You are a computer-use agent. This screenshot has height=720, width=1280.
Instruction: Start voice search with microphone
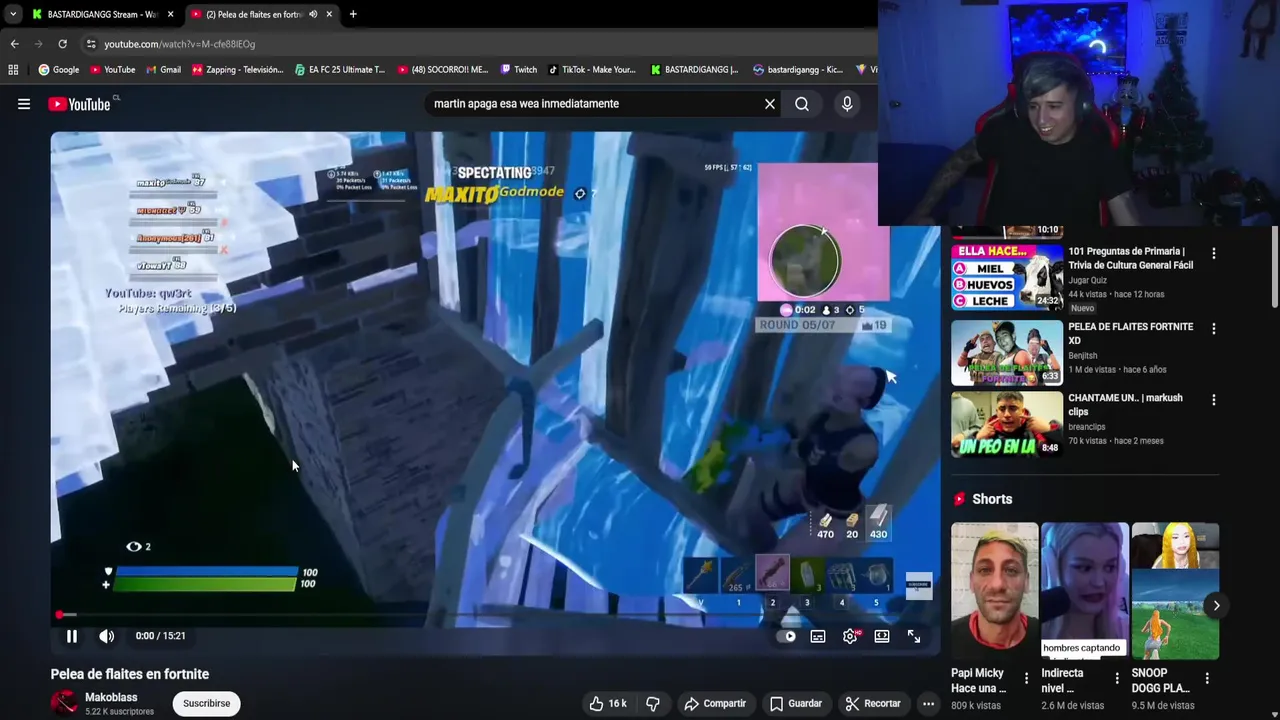(847, 104)
